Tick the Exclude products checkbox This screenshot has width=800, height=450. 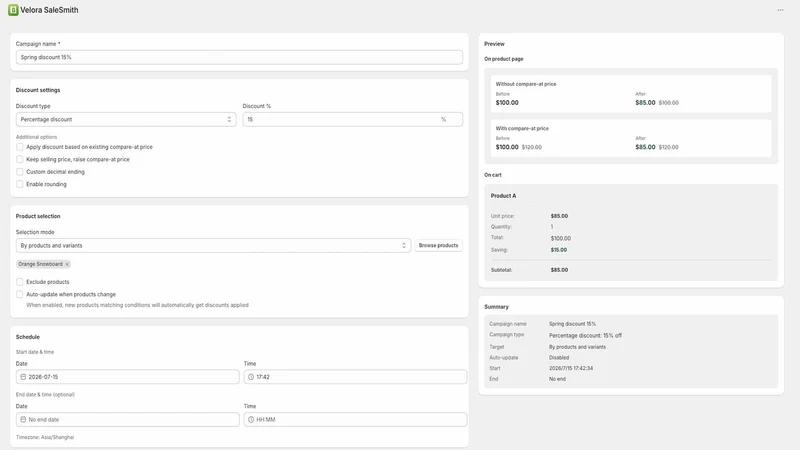(x=19, y=282)
